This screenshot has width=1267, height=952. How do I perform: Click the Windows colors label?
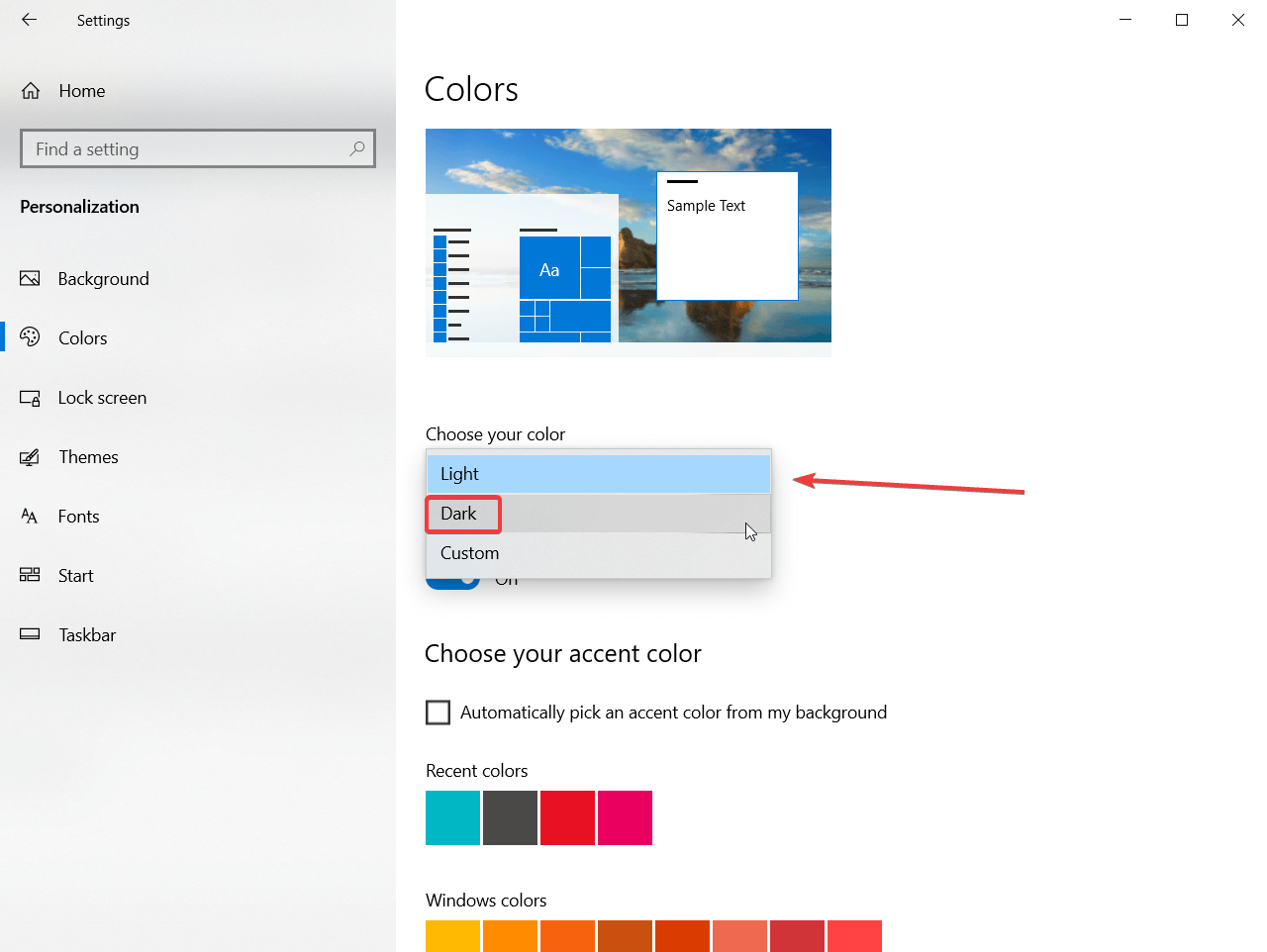[486, 901]
